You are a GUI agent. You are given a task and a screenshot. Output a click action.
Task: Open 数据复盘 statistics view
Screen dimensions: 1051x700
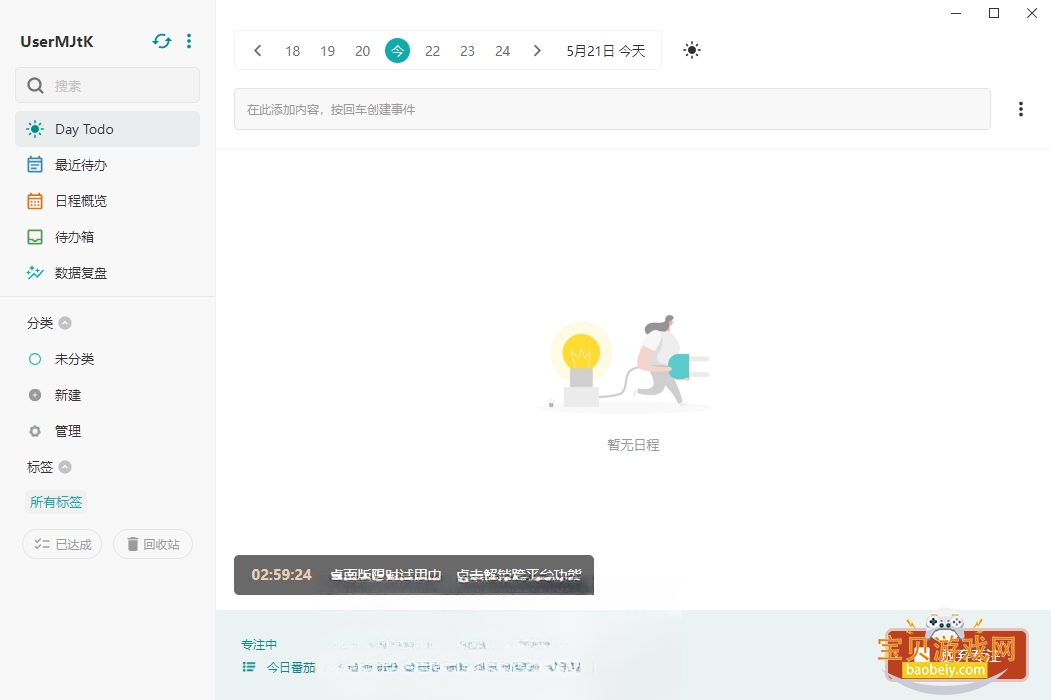(x=107, y=273)
